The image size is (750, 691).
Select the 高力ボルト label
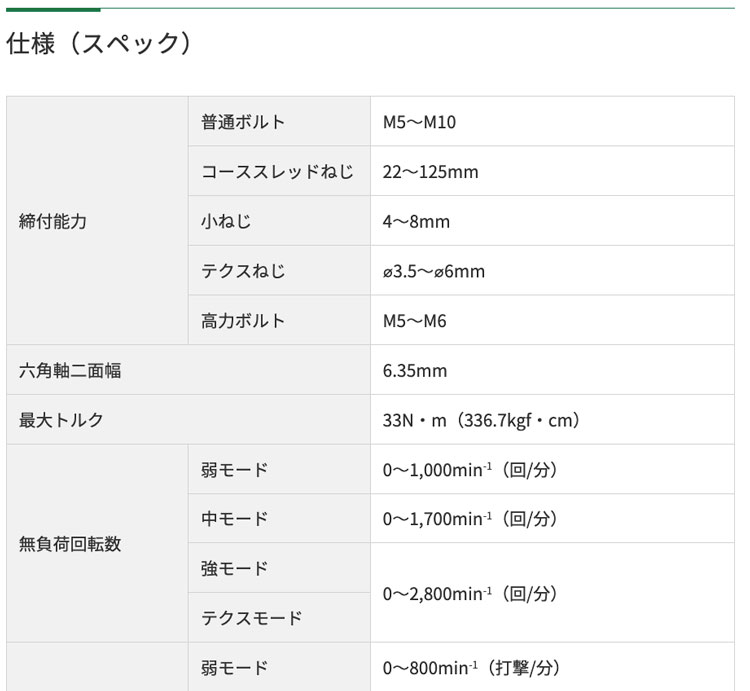click(243, 321)
